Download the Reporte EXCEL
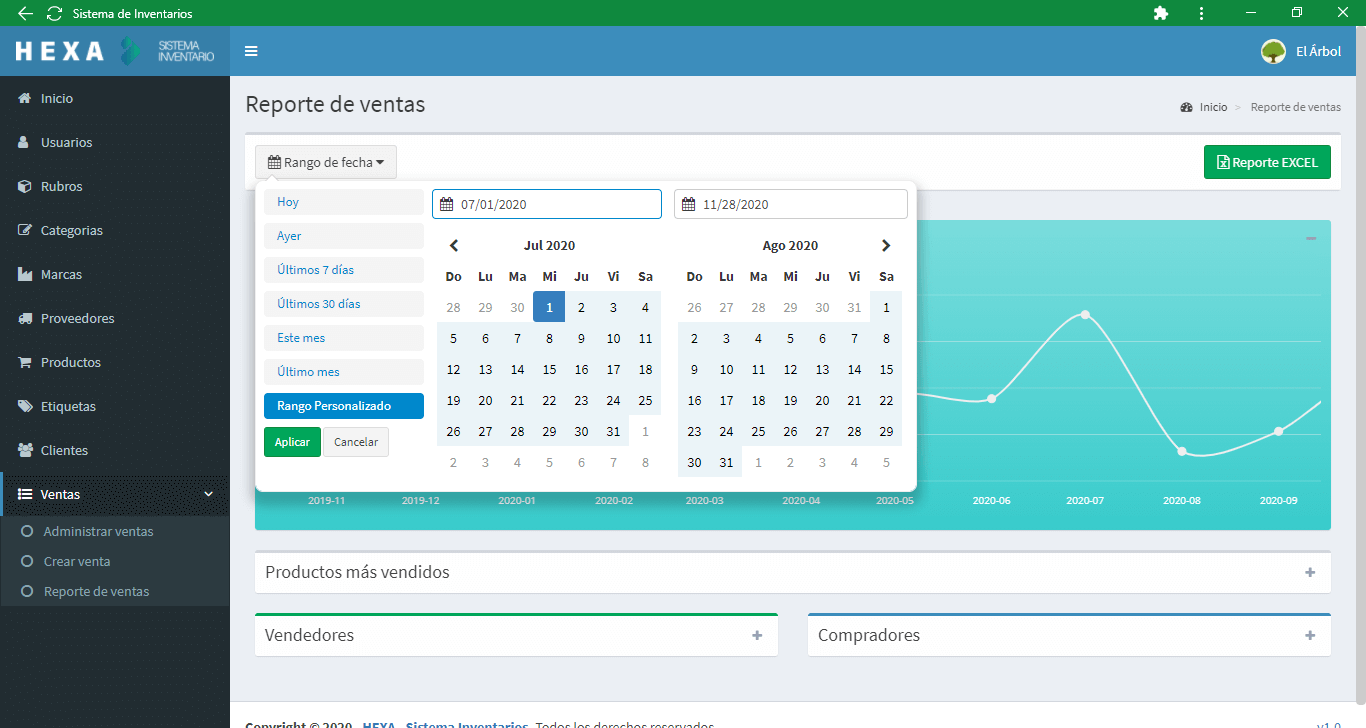The image size is (1366, 728). (1267, 162)
